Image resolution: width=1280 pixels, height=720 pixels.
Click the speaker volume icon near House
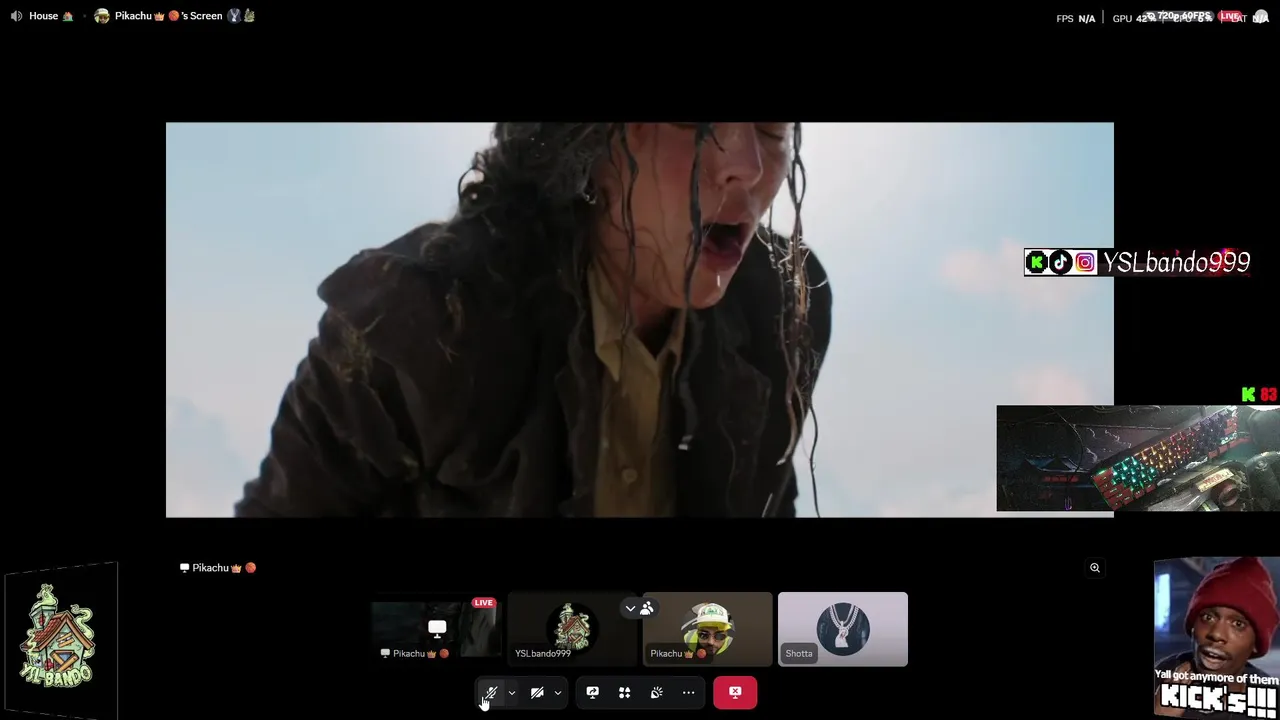pyautogui.click(x=16, y=16)
